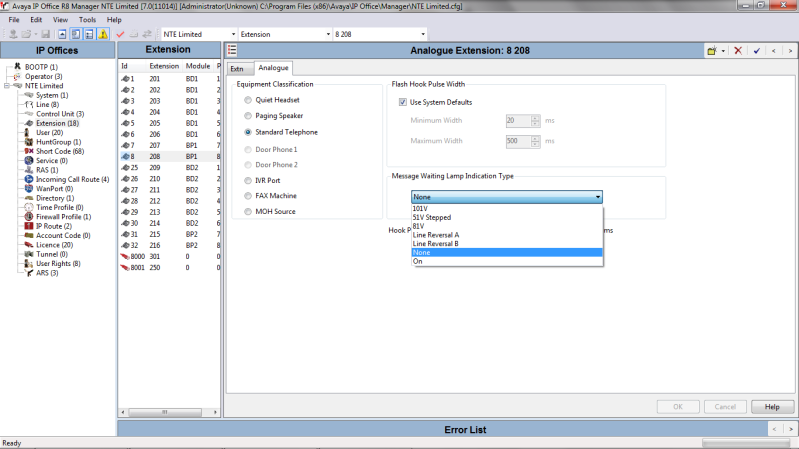The height and width of the screenshot is (449, 799).
Task: Click the Help button
Action: [x=772, y=407]
